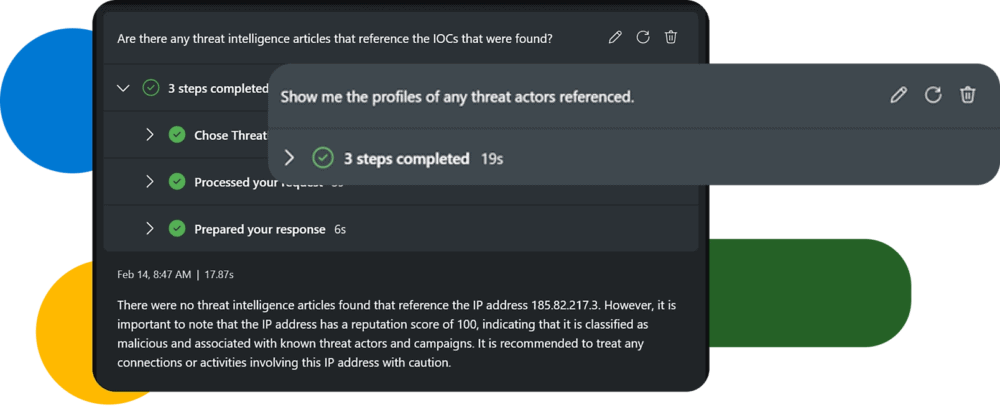
Task: Click green checkmark beside Prepared your response
Action: pyautogui.click(x=177, y=228)
